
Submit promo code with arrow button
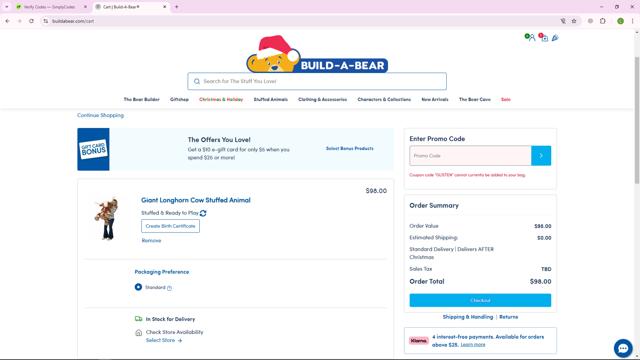point(541,156)
